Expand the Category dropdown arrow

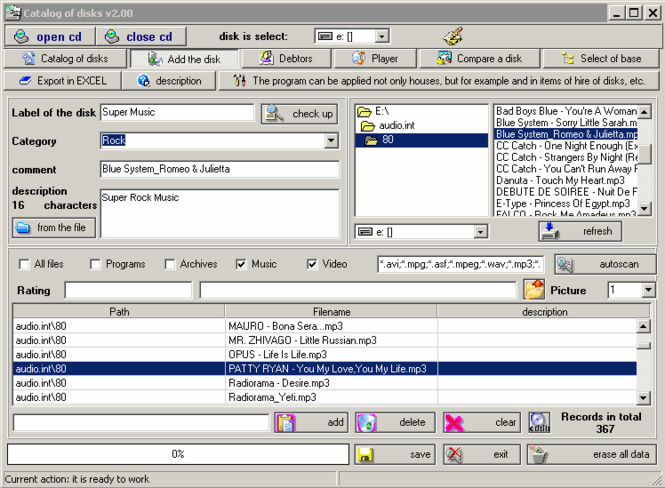pyautogui.click(x=331, y=141)
